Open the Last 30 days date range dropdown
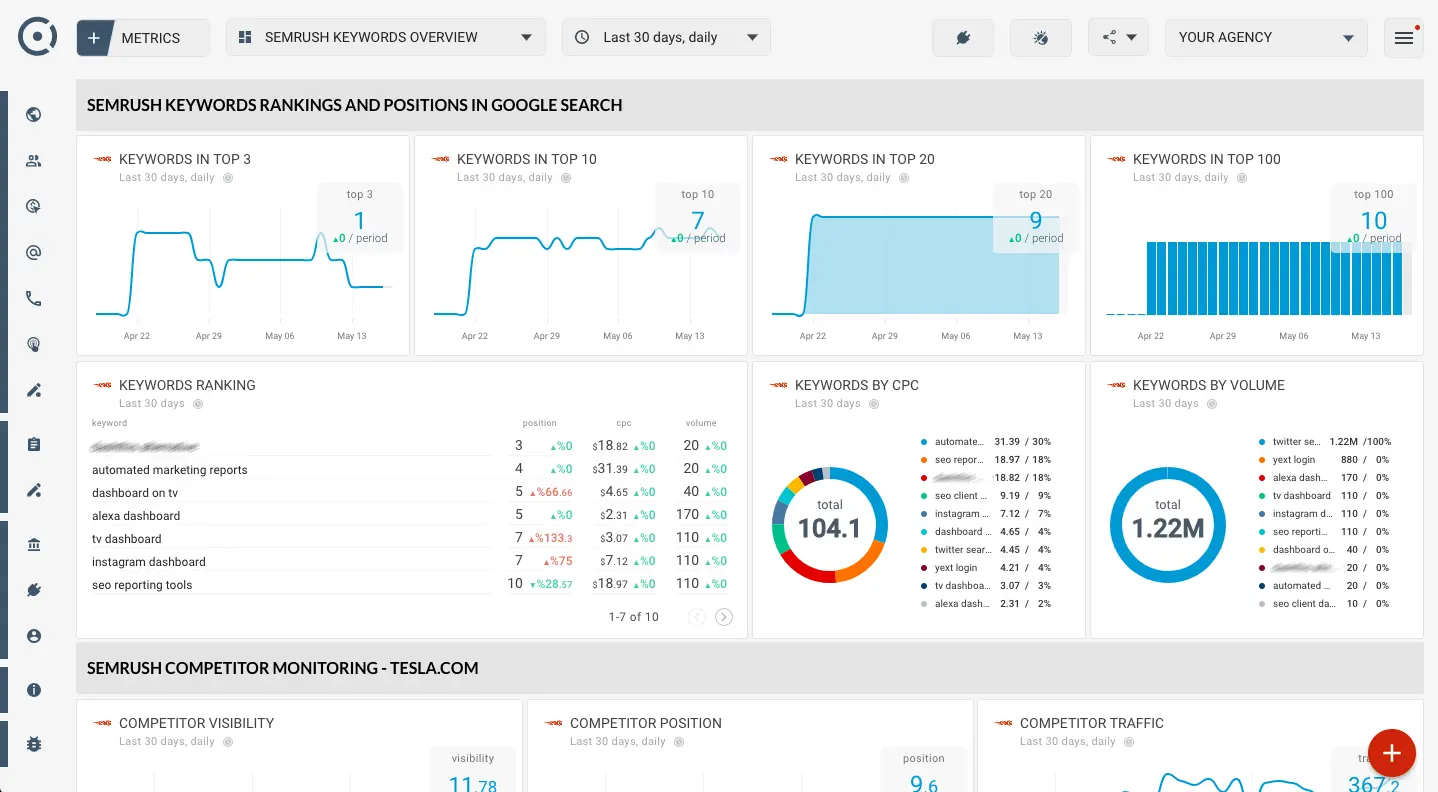 [x=666, y=37]
